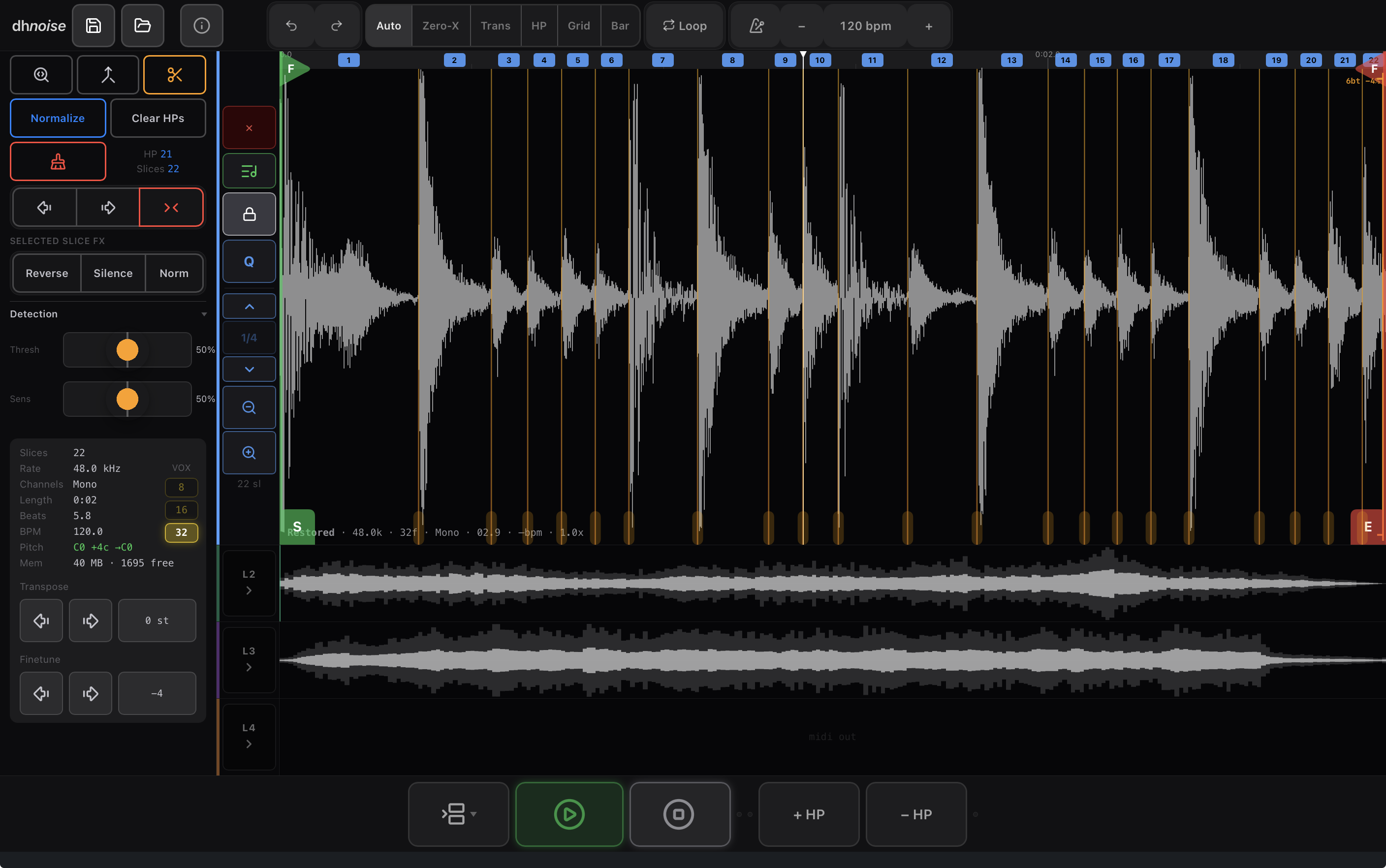The image size is (1386, 868).
Task: Toggle Loop mode
Action: (685, 25)
